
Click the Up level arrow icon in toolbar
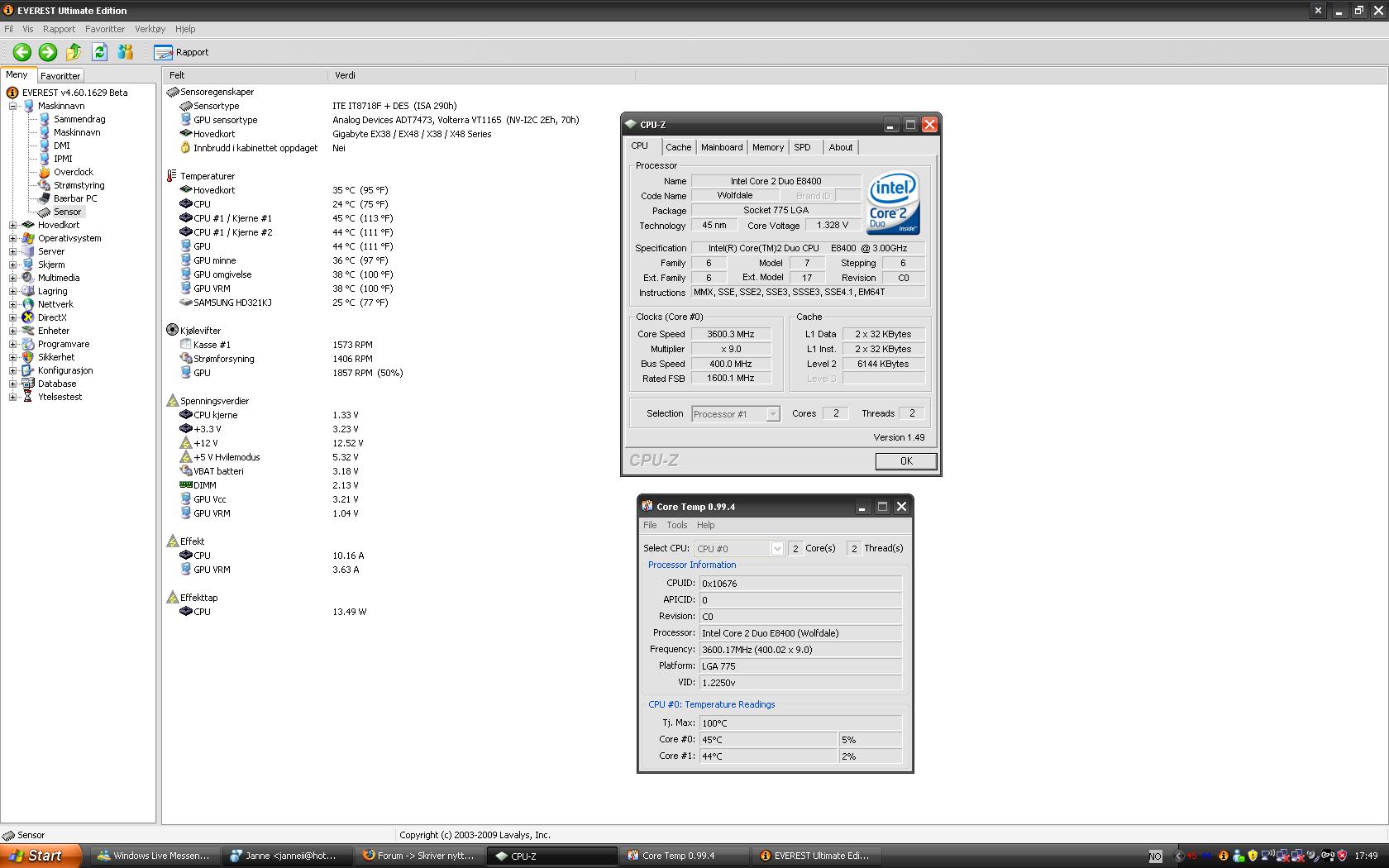tap(74, 52)
